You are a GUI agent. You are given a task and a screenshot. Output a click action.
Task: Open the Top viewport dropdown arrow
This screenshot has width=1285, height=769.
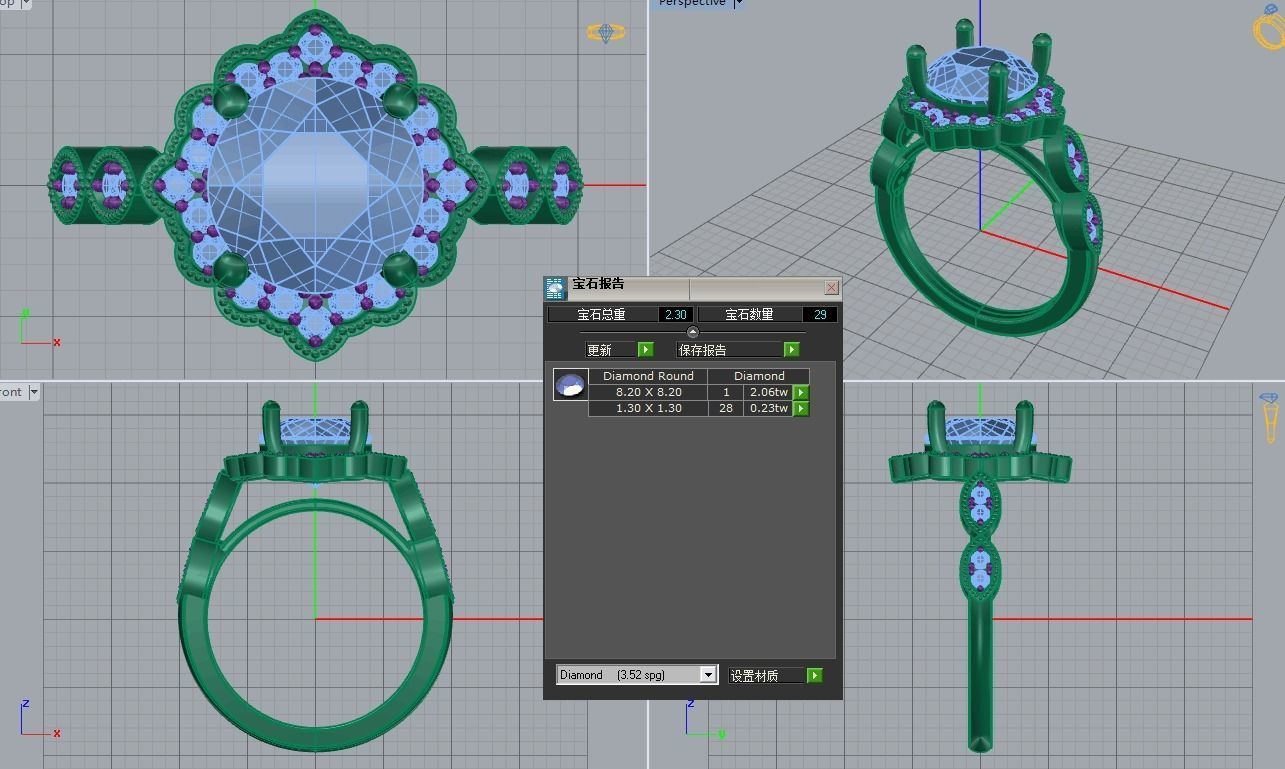click(25, 3)
